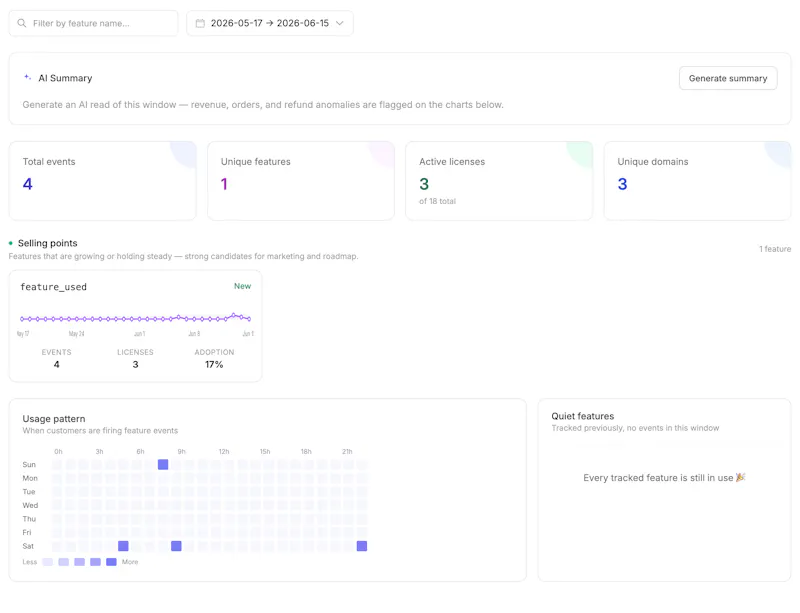Click the Jun 8 axis label
The width and height of the screenshot is (800, 613).
194,334
